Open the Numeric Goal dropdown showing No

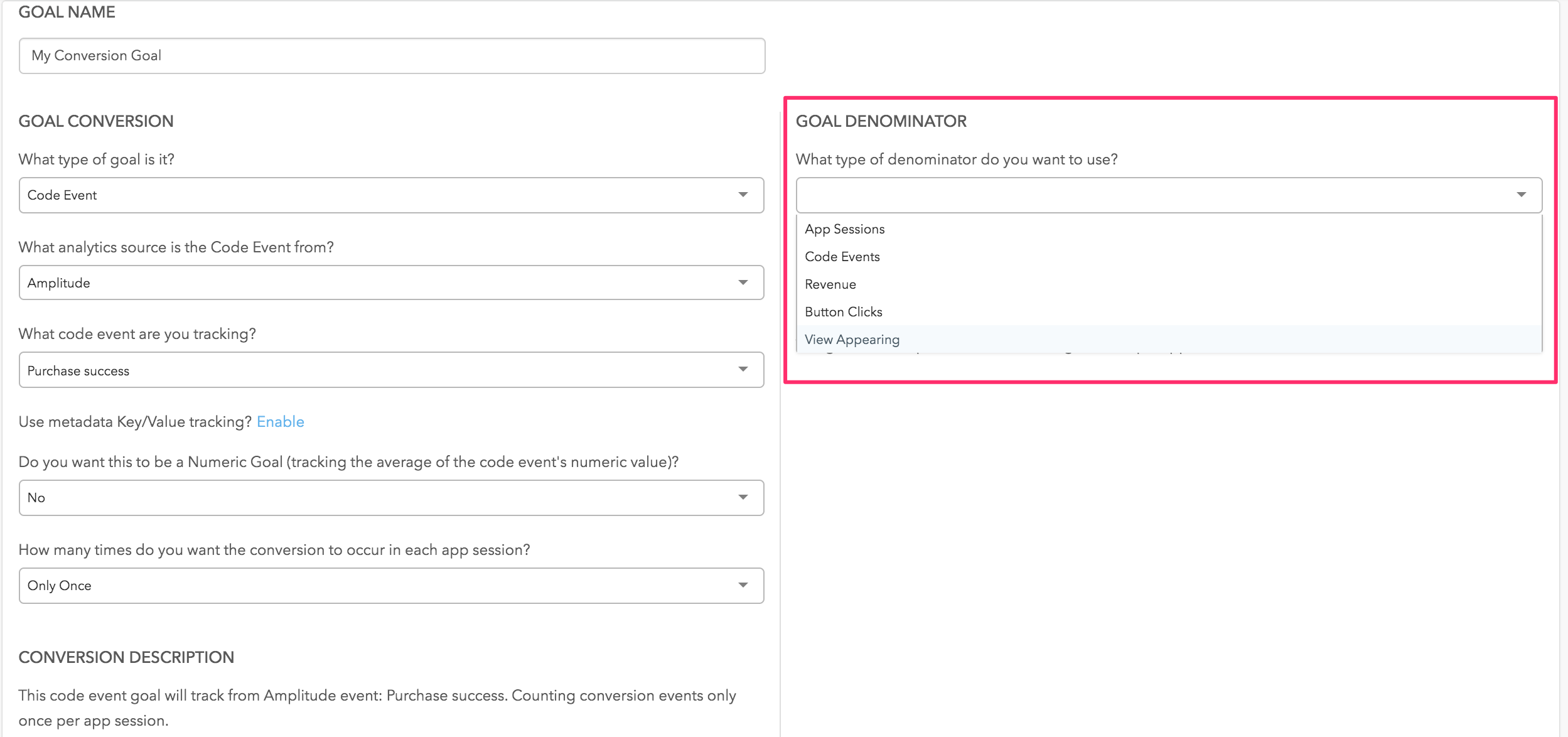(x=377, y=498)
